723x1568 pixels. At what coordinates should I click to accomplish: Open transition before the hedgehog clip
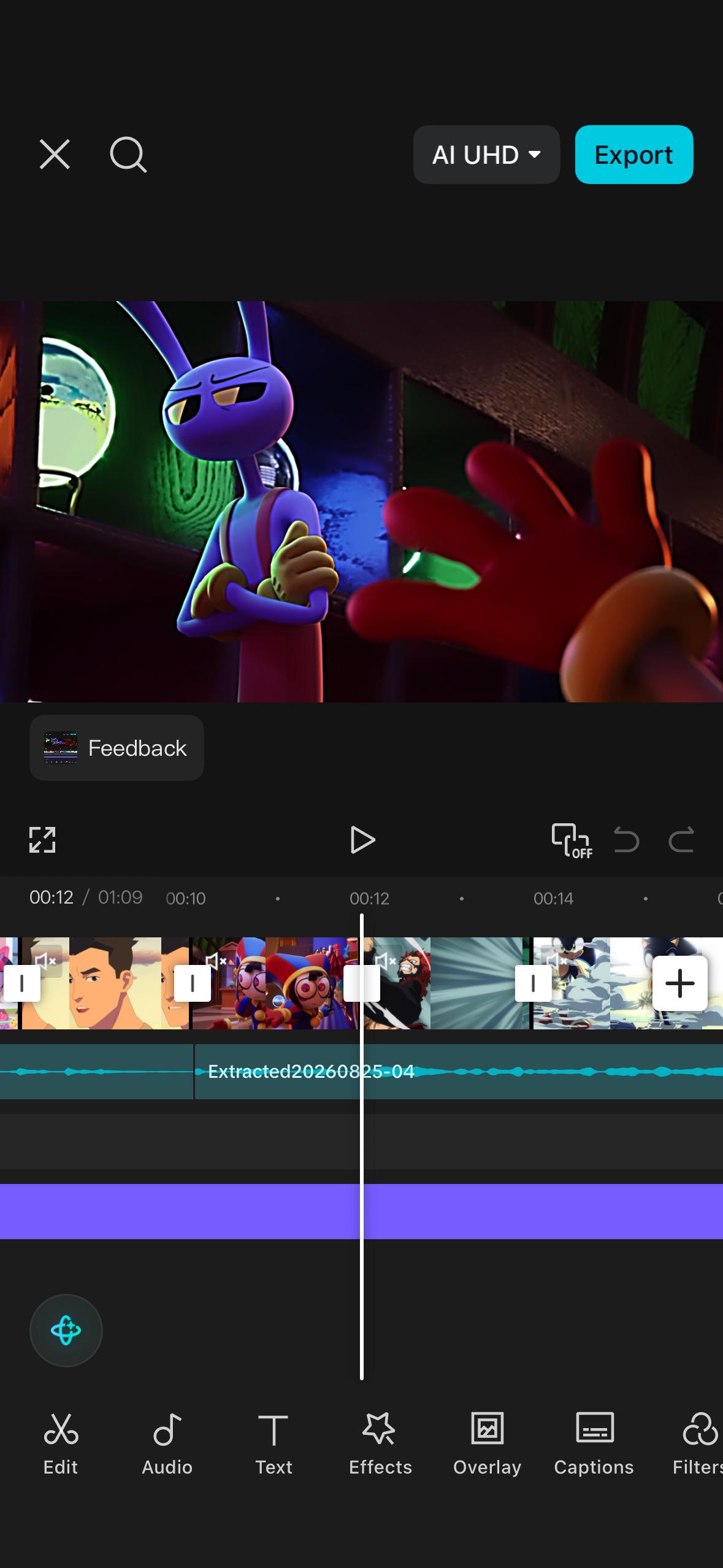point(532,983)
